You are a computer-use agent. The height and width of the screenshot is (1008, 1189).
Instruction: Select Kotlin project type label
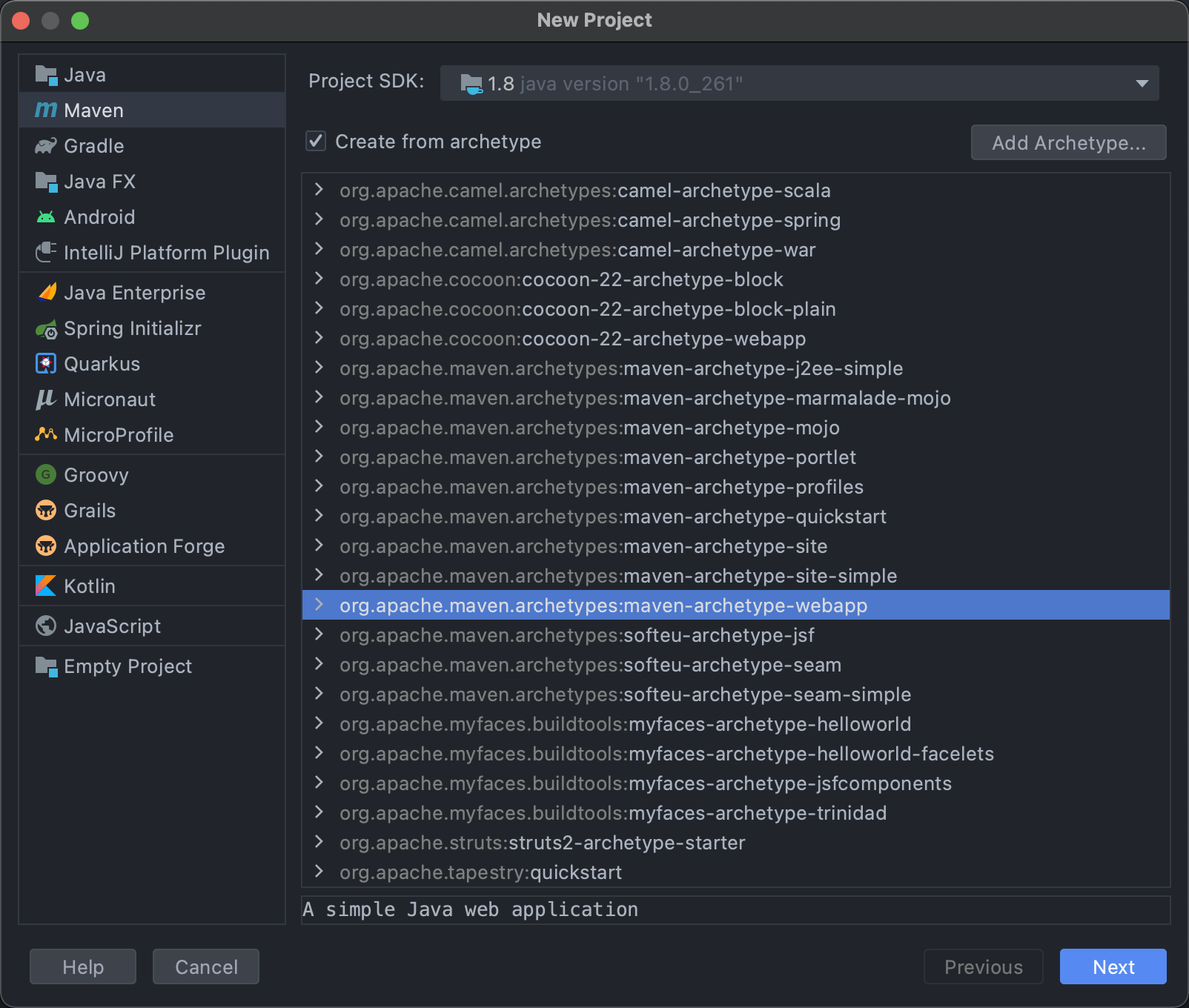90,586
